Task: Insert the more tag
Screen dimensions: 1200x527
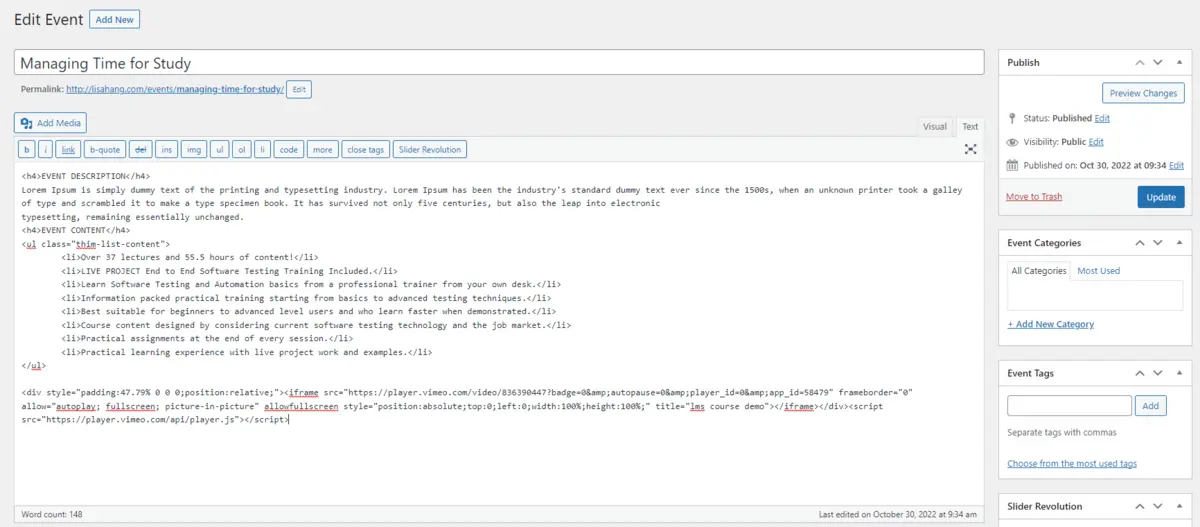Action: [322, 149]
